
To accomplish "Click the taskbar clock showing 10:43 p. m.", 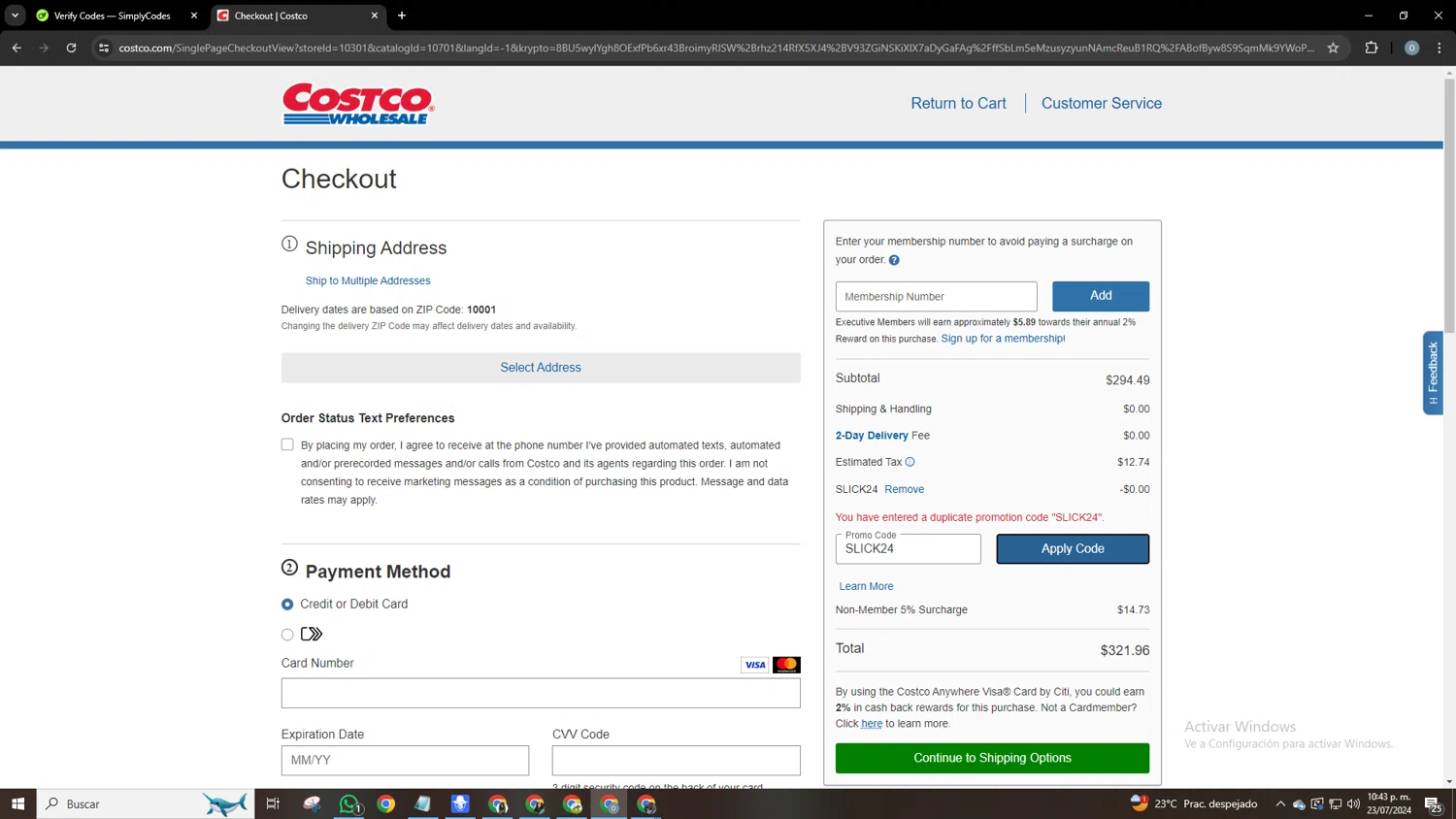I will [1389, 803].
